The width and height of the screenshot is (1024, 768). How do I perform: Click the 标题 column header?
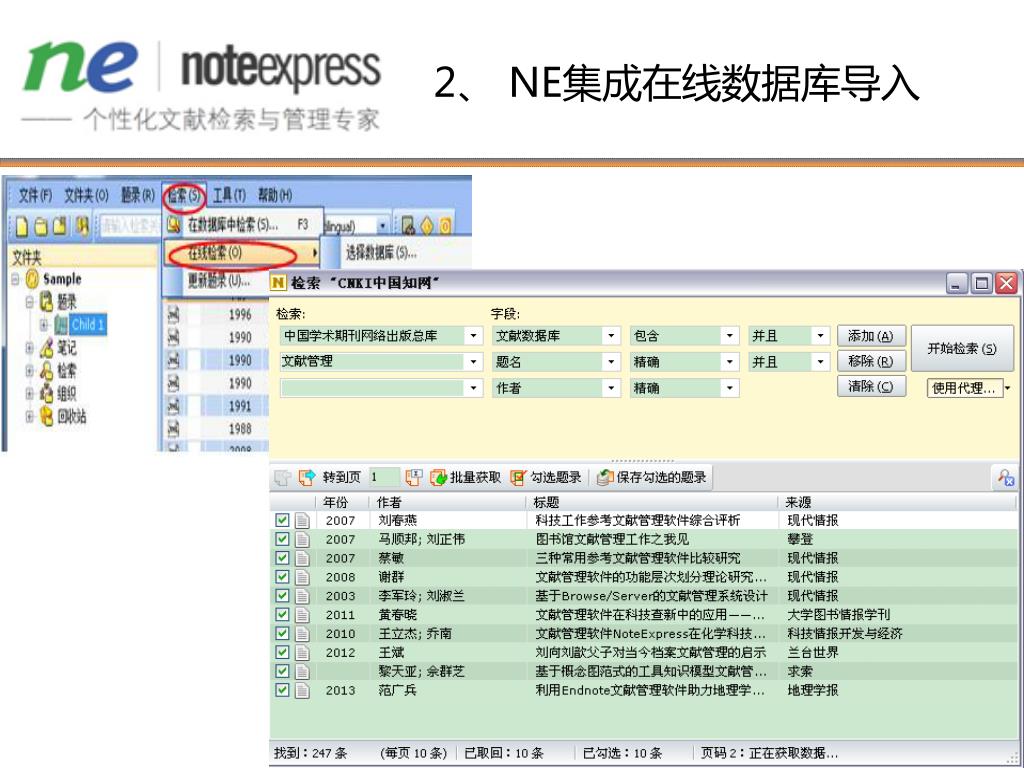pos(652,502)
